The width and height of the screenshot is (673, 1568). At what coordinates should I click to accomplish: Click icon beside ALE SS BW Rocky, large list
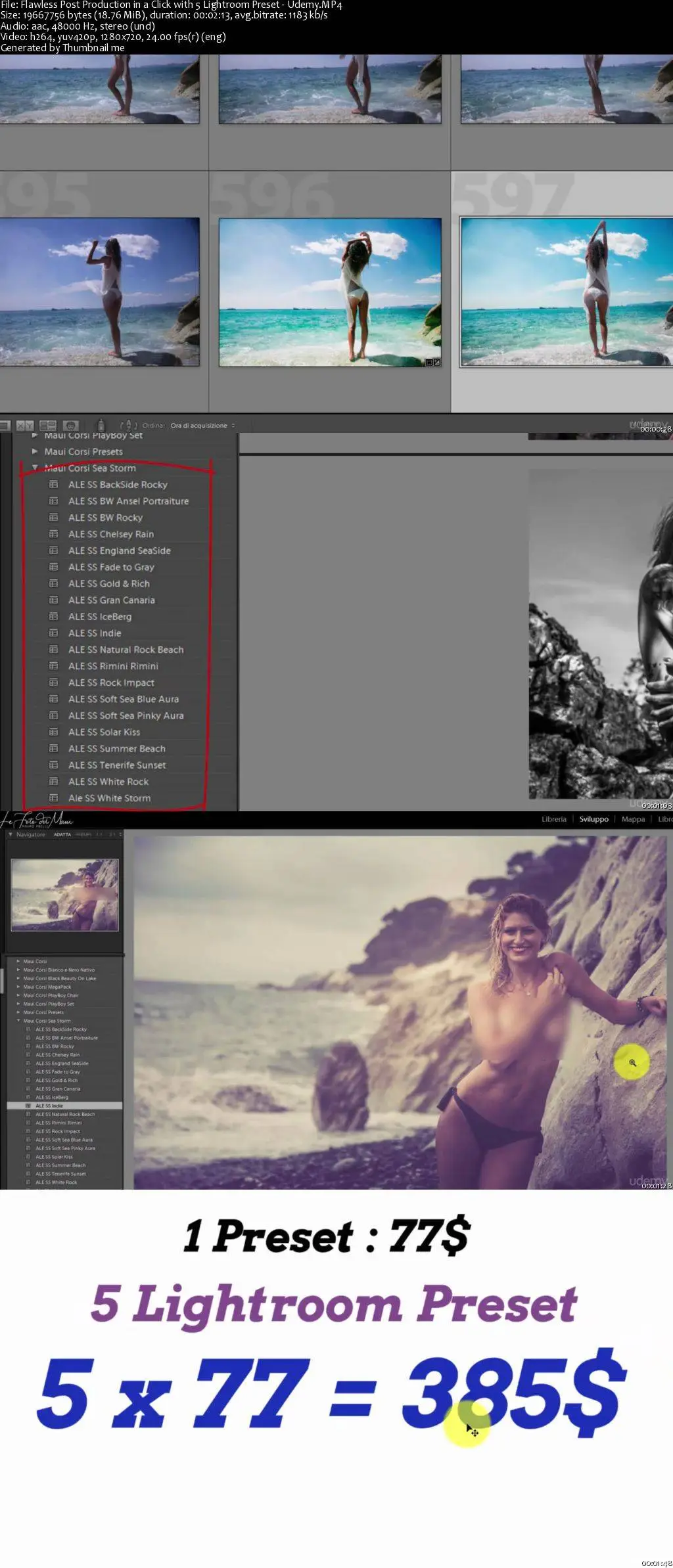tap(54, 518)
